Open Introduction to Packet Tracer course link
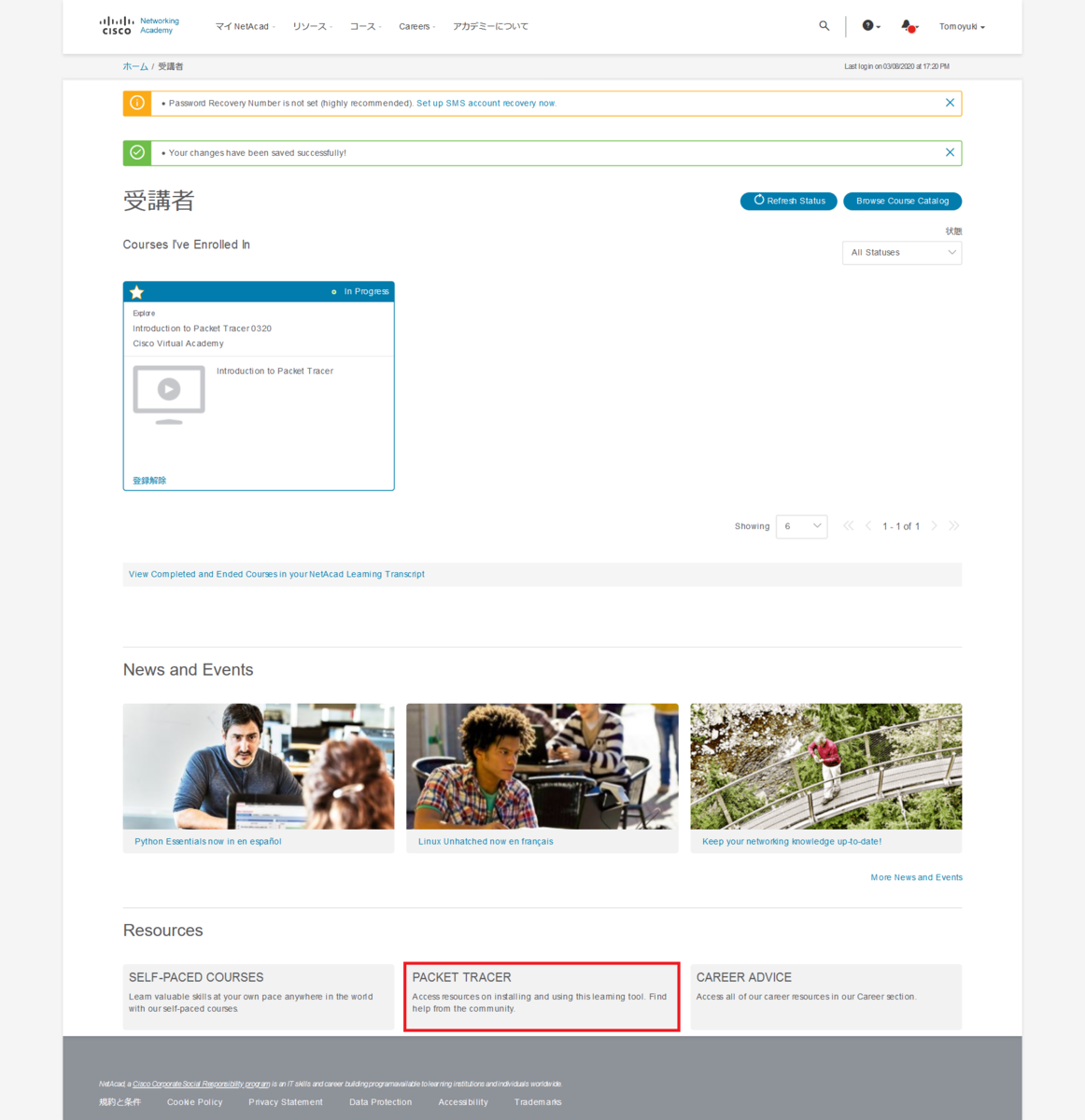 (x=275, y=371)
